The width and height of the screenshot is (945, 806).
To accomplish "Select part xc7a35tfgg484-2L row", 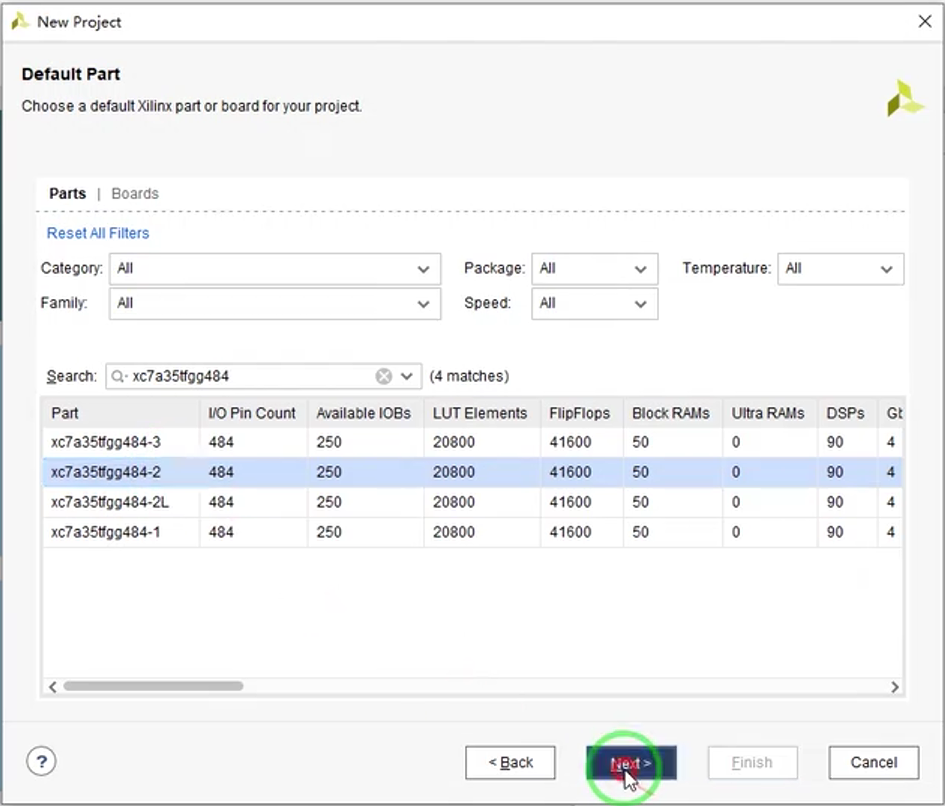I will 472,502.
